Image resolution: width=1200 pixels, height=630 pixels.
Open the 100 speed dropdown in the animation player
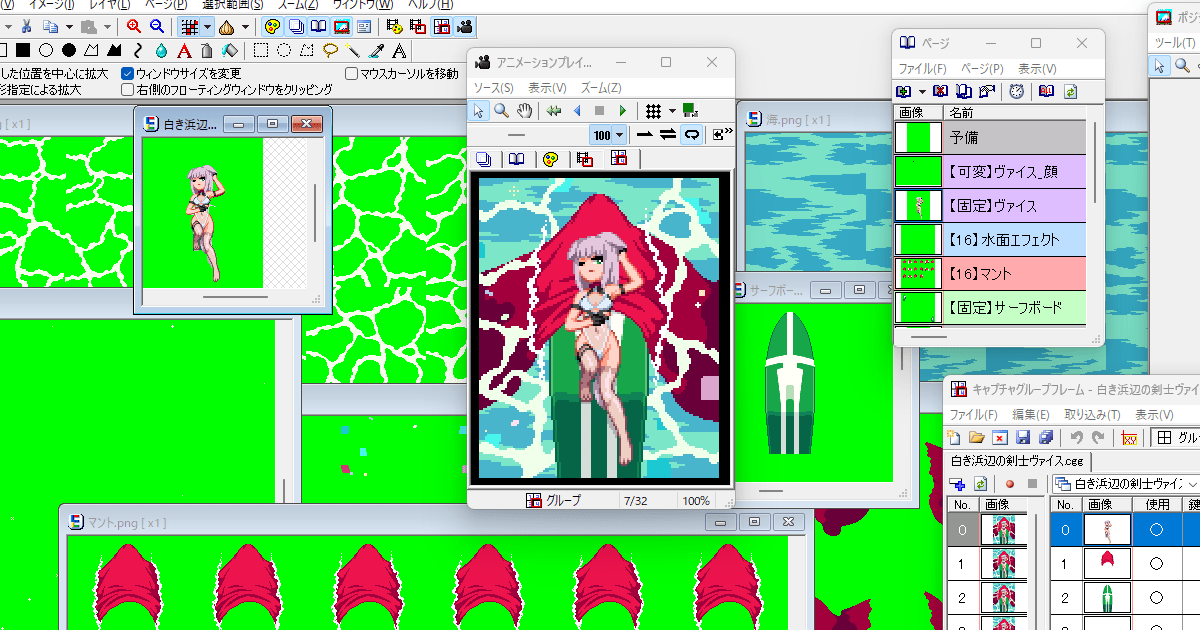coord(620,135)
